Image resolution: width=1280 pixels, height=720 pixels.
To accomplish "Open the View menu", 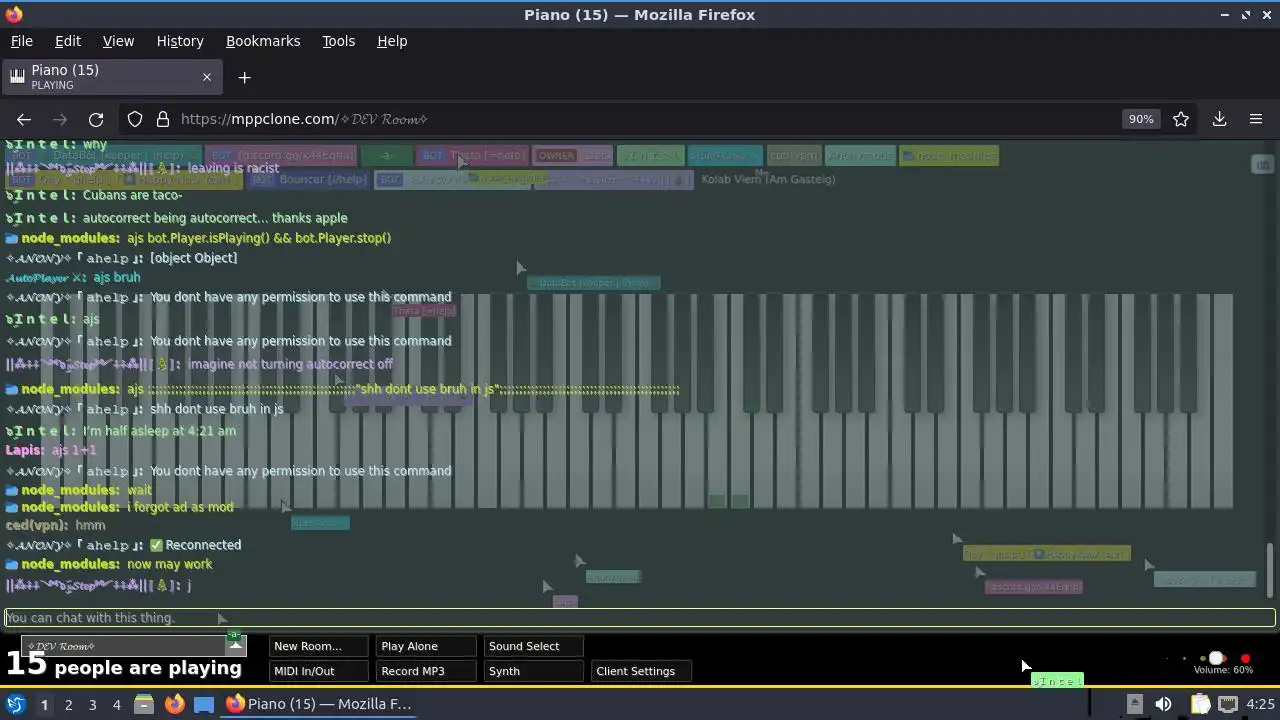I will coord(118,41).
